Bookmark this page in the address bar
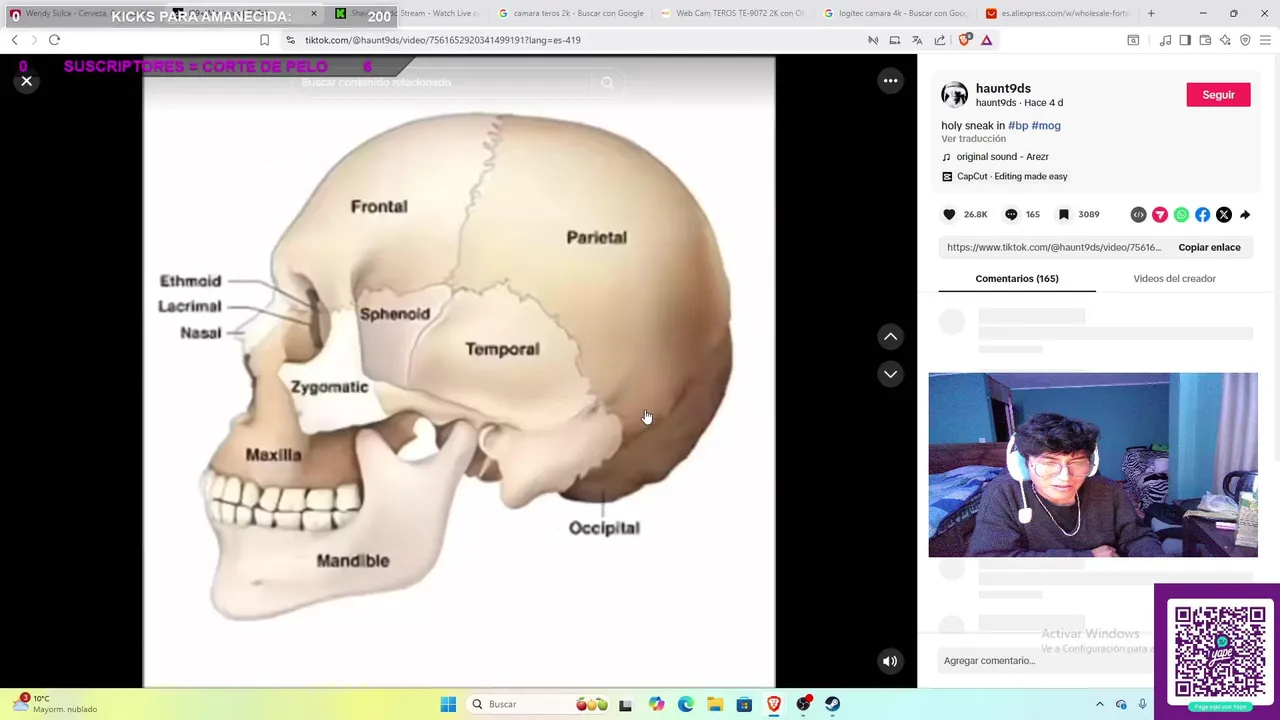 (264, 40)
